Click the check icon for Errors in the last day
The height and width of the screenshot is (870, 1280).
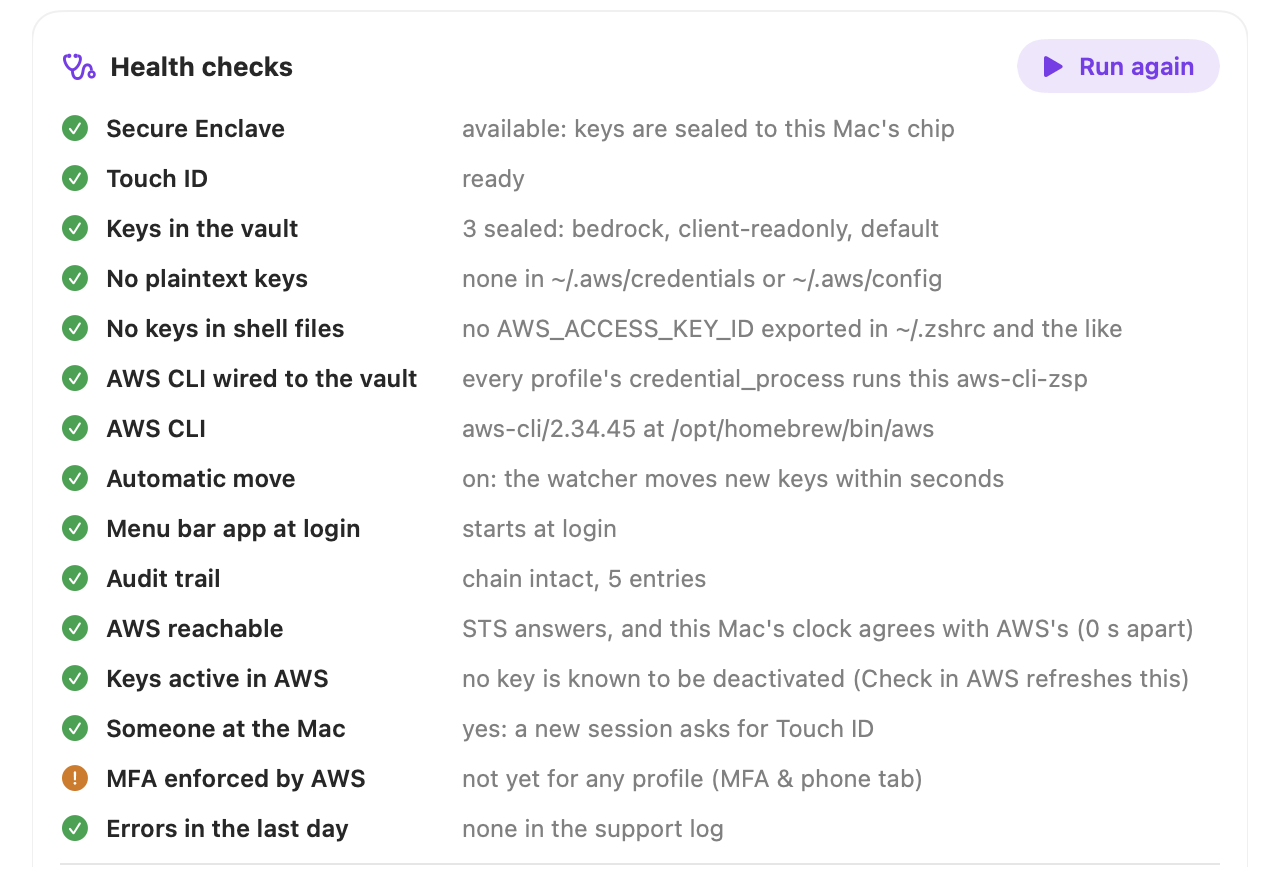click(75, 828)
